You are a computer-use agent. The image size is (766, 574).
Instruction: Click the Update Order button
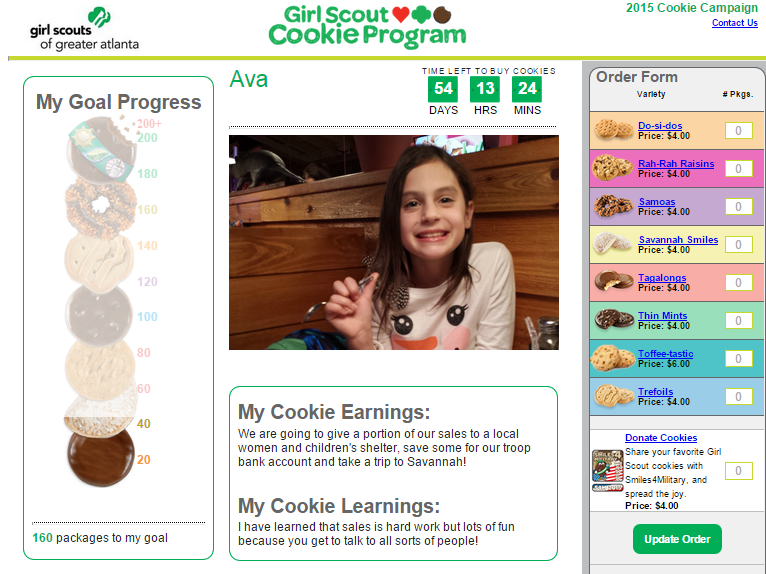pos(677,539)
